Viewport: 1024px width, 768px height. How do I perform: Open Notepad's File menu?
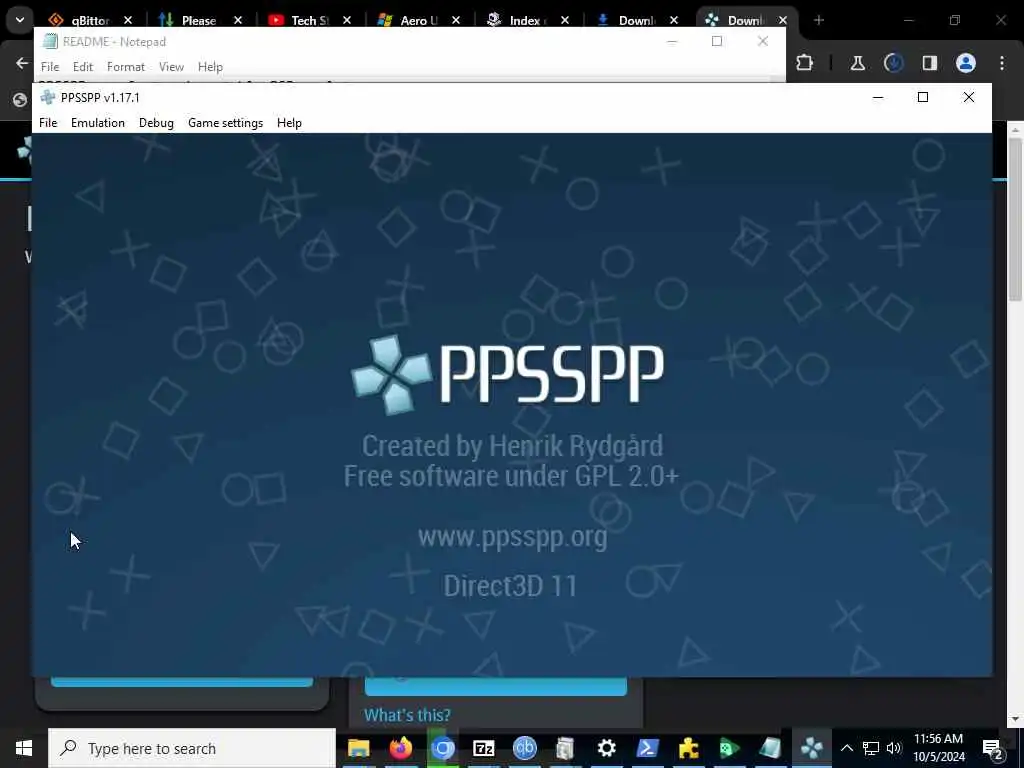tap(50, 67)
